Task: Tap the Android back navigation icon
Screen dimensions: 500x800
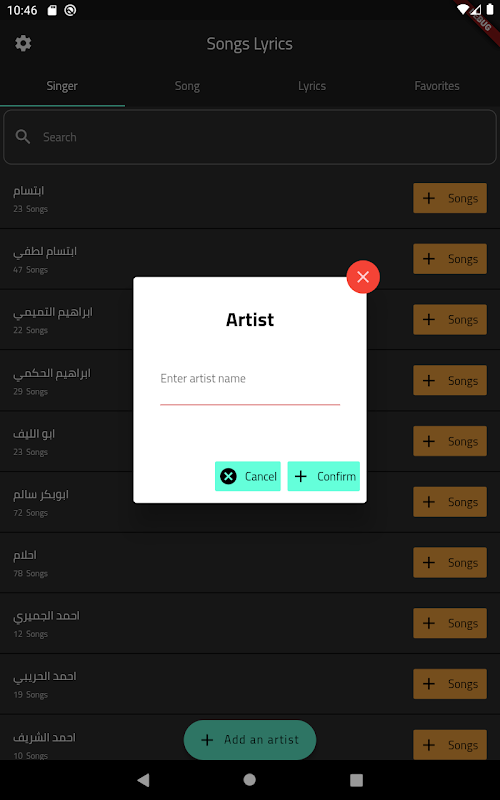Action: coord(143,780)
